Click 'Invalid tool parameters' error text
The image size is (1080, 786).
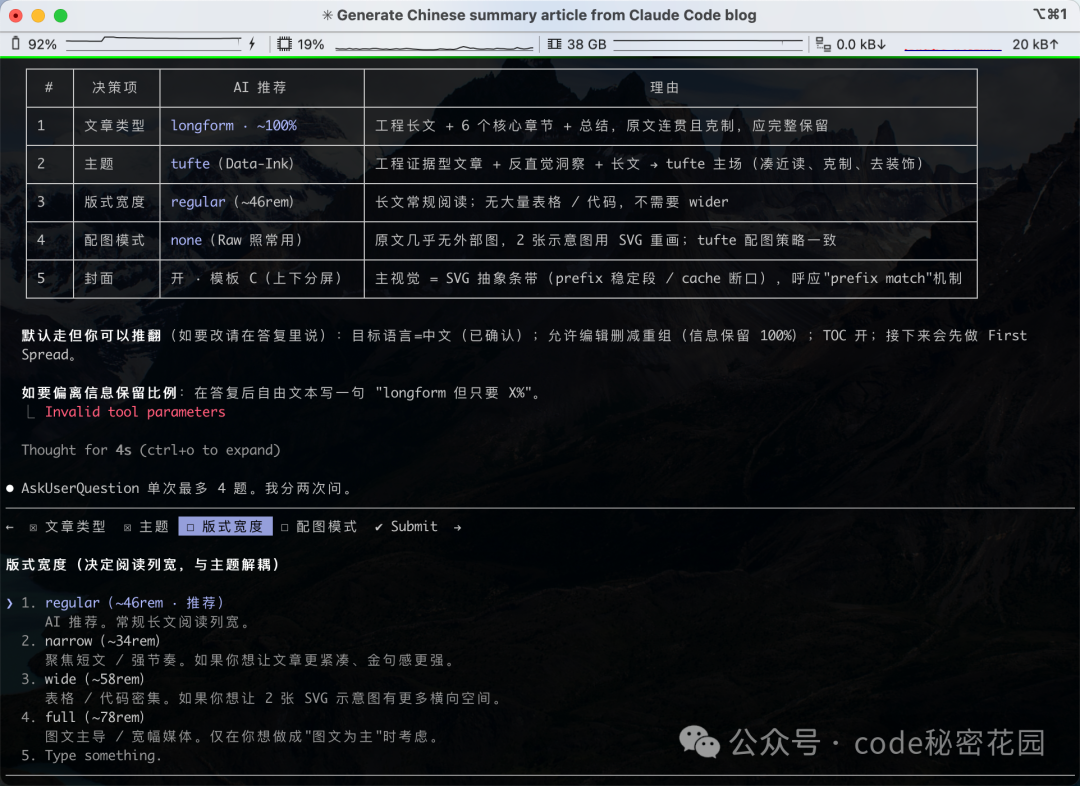tap(135, 412)
